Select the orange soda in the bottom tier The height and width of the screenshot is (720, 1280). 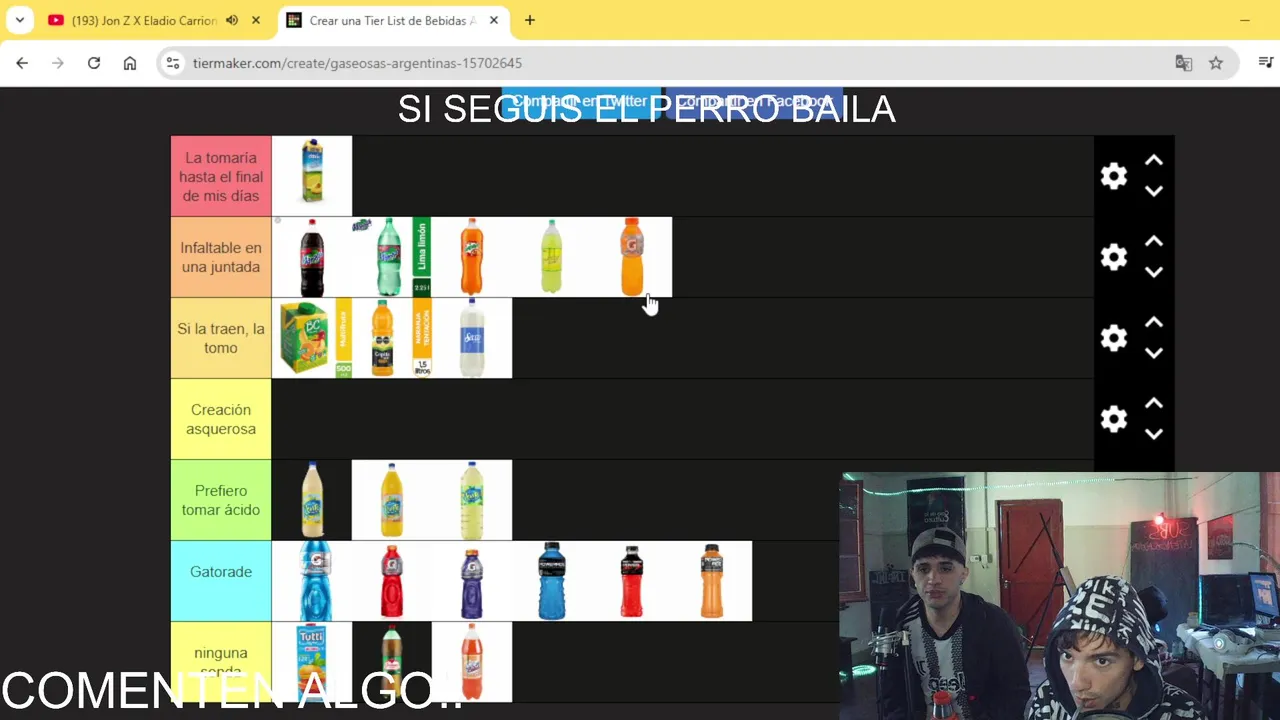pos(472,662)
